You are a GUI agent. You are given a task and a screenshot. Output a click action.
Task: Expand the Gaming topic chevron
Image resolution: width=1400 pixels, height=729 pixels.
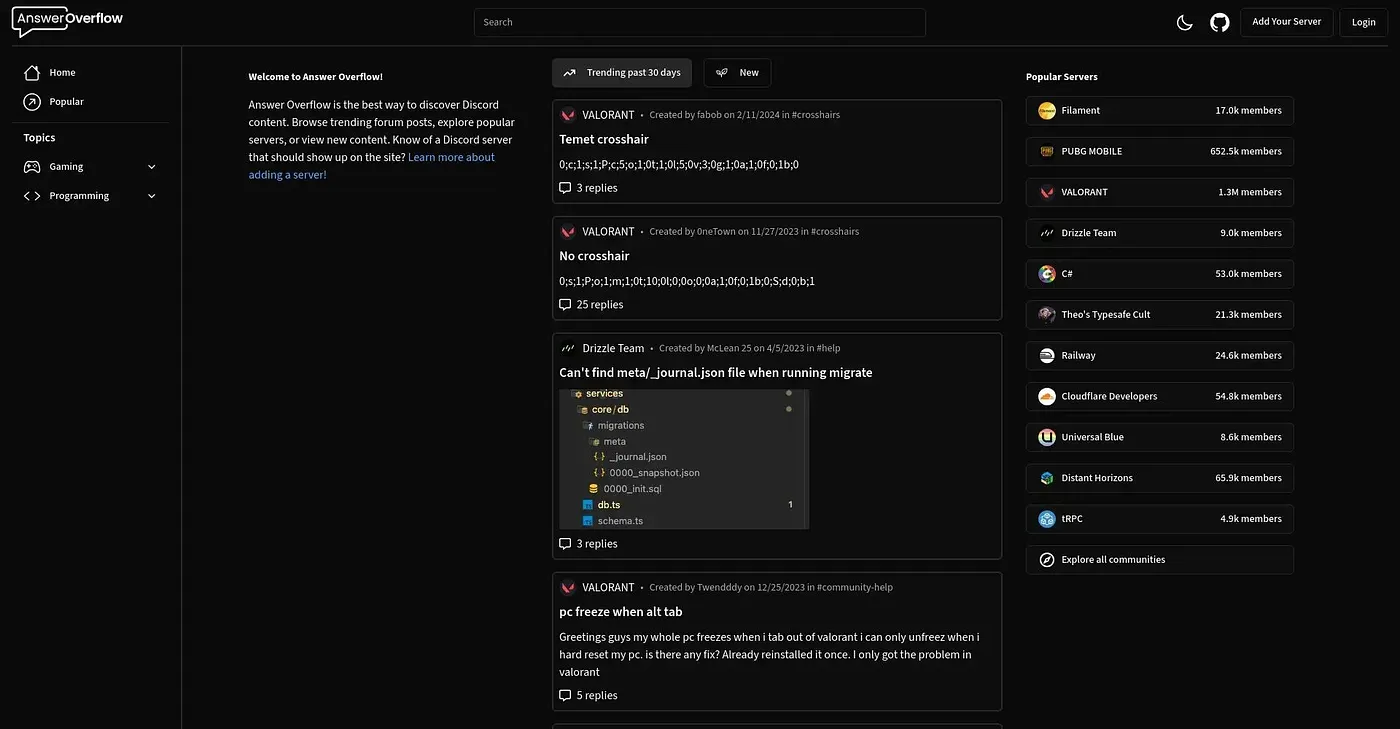click(x=152, y=167)
